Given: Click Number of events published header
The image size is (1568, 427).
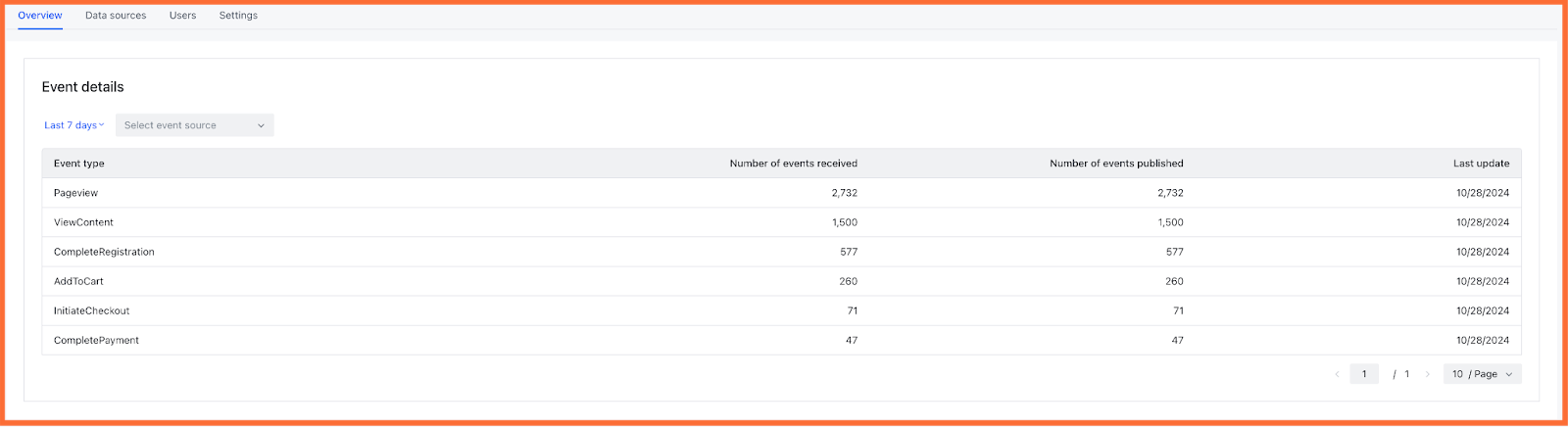Looking at the screenshot, I should click(x=1116, y=164).
